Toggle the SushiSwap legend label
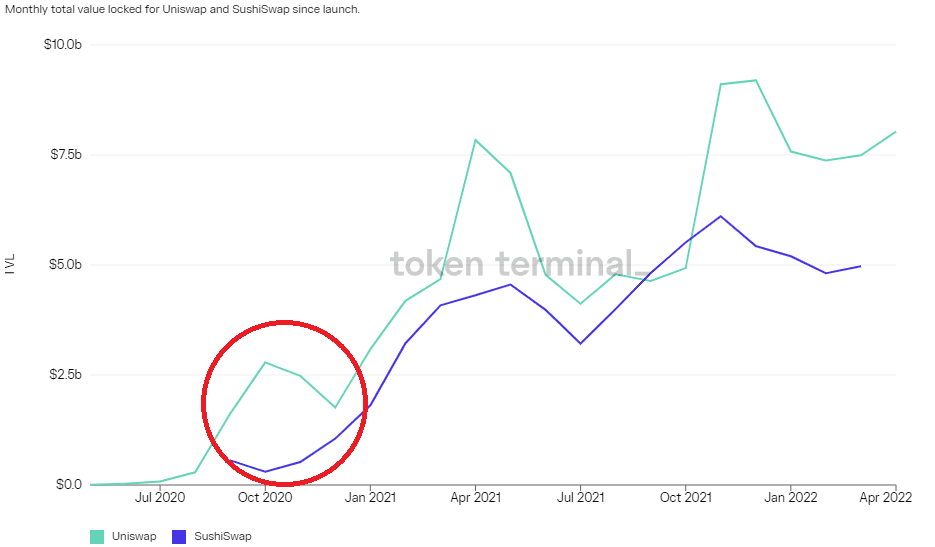The image size is (935, 547). coord(223,536)
